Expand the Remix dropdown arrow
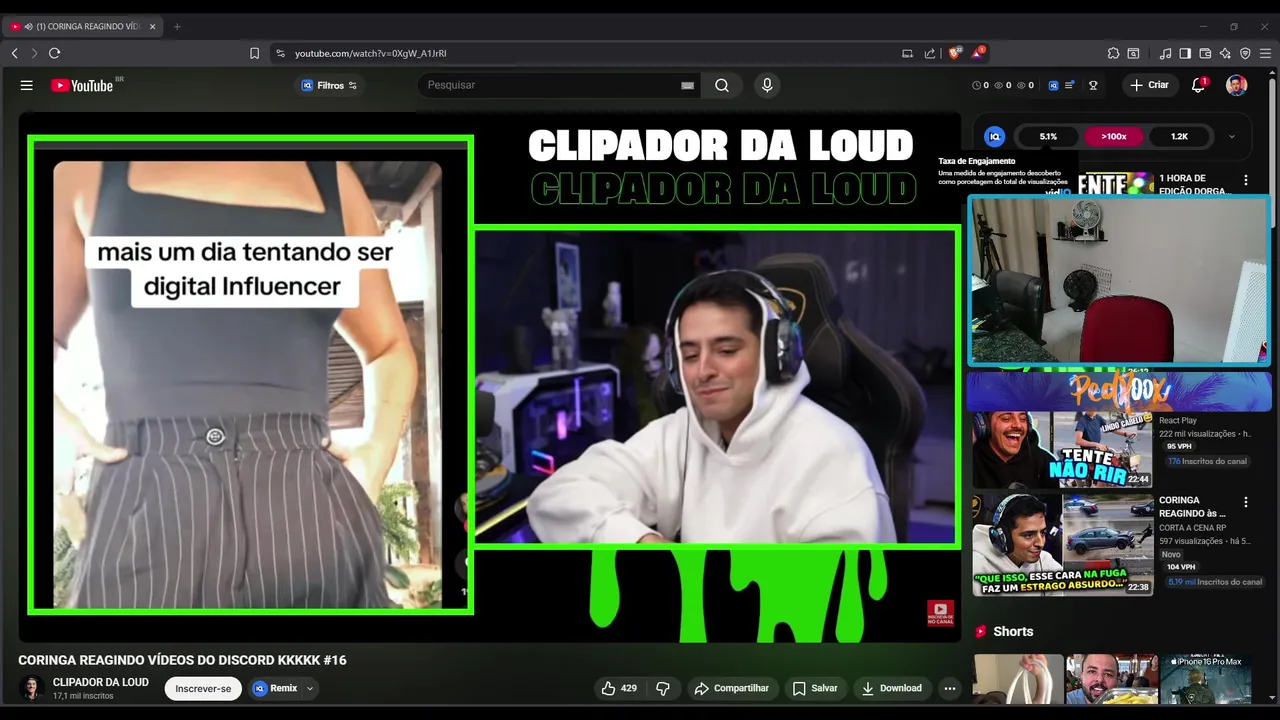This screenshot has height=720, width=1280. 310,688
